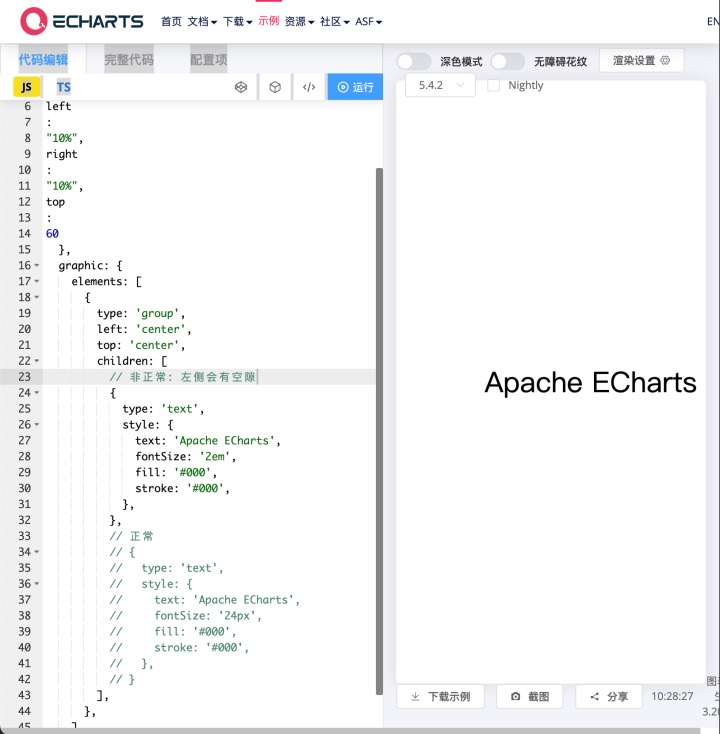Click line number 27 in gutter

(x=24, y=440)
